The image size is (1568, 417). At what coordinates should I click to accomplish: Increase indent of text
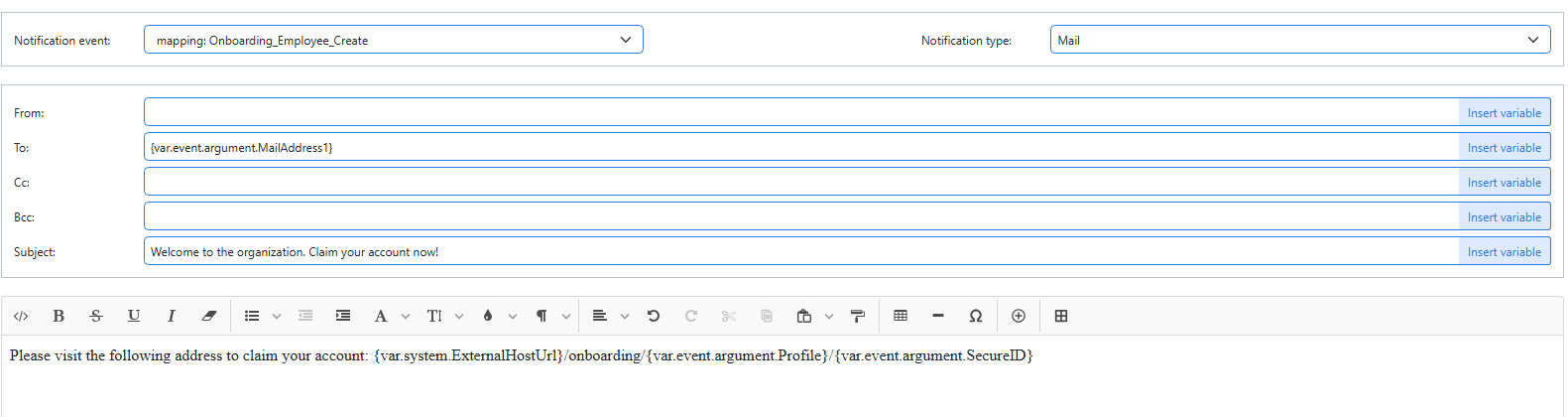pos(343,316)
